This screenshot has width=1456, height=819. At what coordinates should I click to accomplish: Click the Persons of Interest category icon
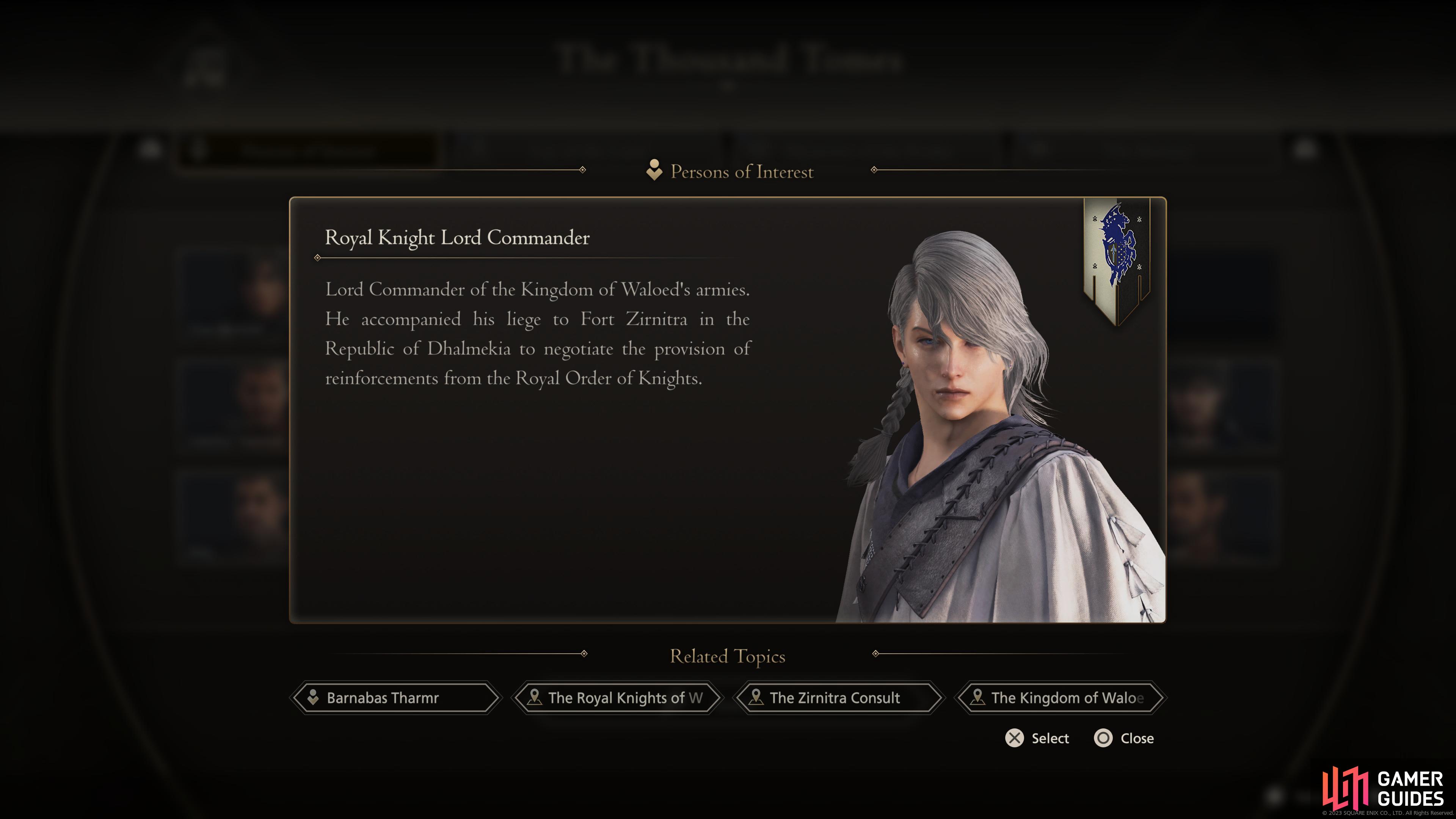click(654, 170)
